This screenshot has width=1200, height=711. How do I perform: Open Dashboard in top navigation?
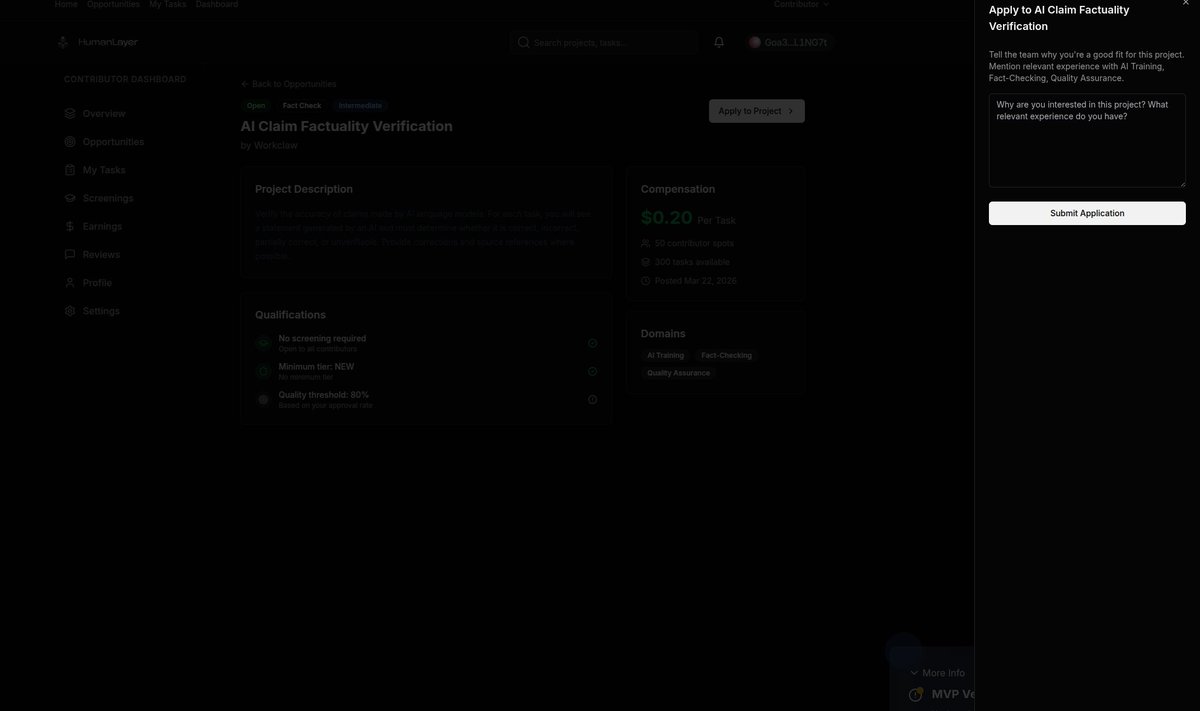tap(217, 4)
